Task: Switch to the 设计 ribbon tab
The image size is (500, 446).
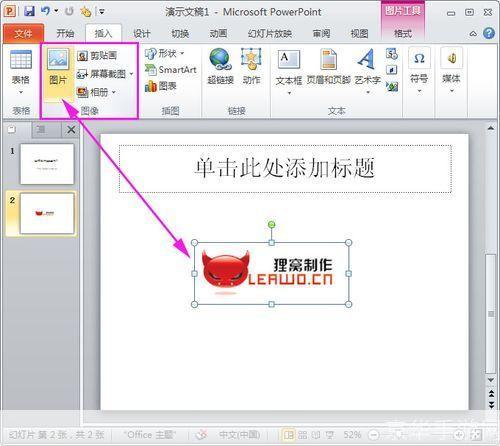Action: click(x=142, y=33)
